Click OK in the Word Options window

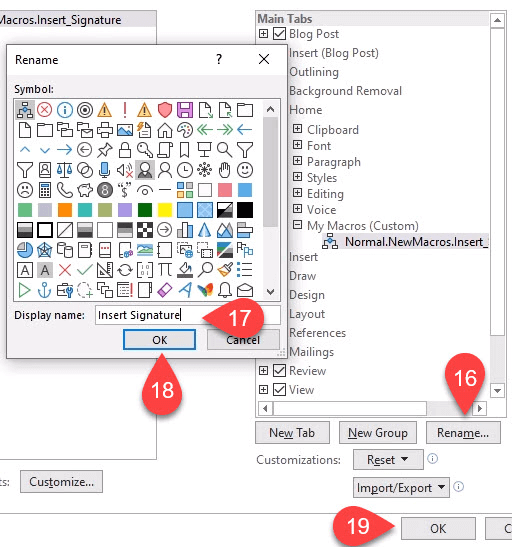click(438, 528)
